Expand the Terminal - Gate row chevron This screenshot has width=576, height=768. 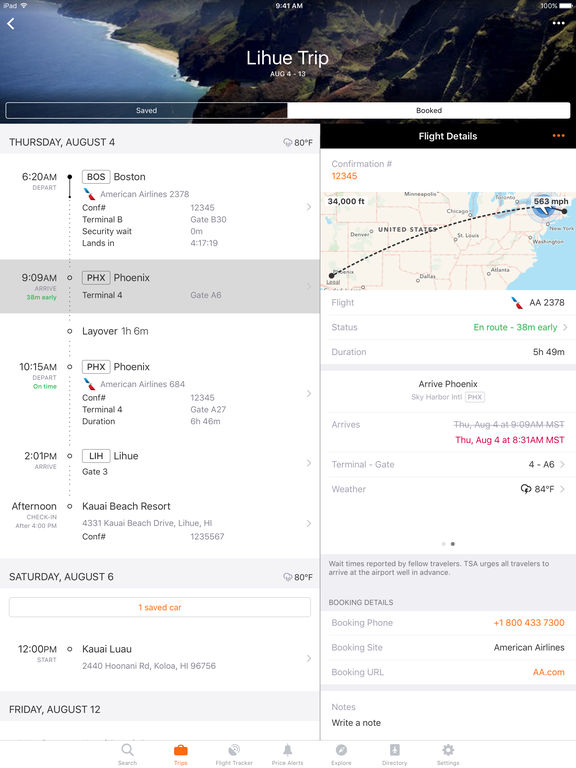click(562, 464)
